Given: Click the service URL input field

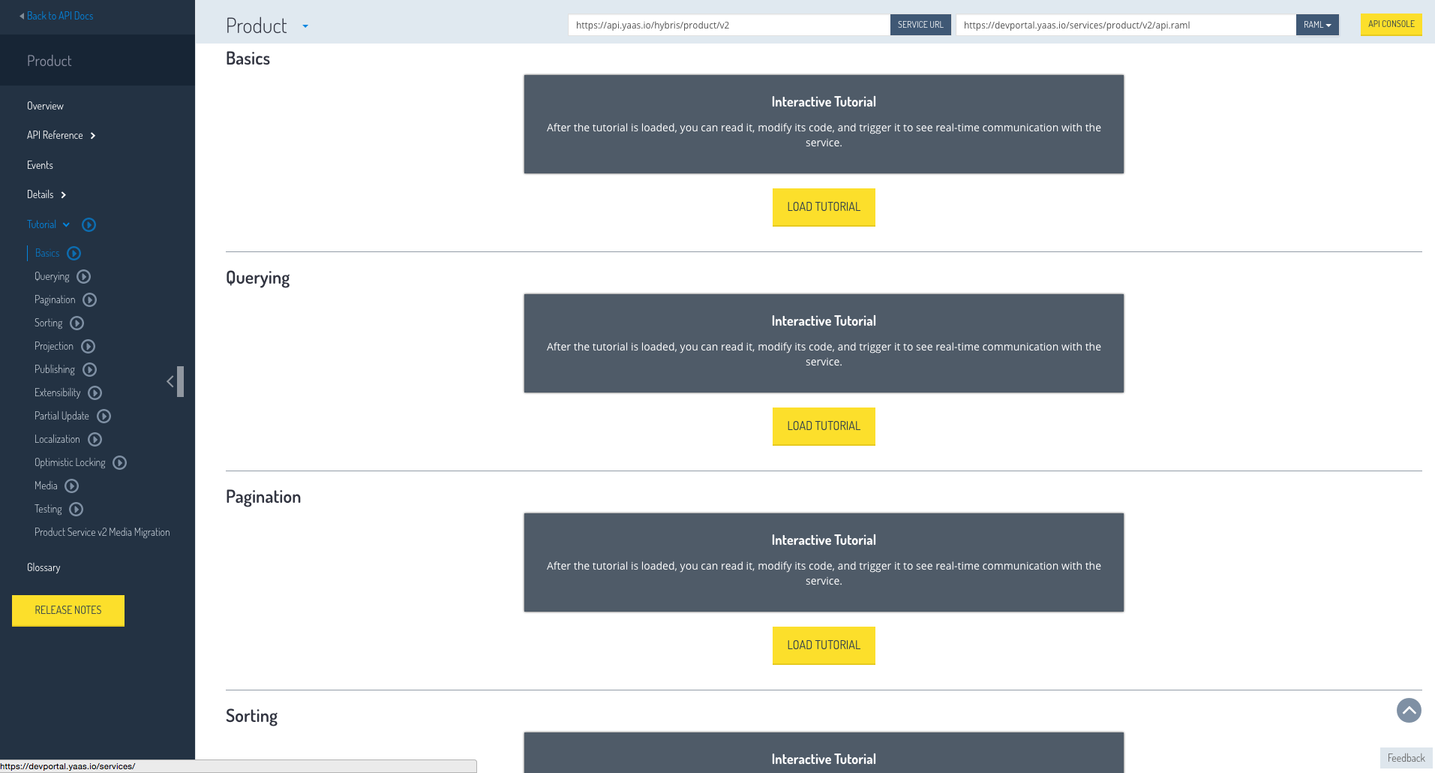Looking at the screenshot, I should [729, 25].
